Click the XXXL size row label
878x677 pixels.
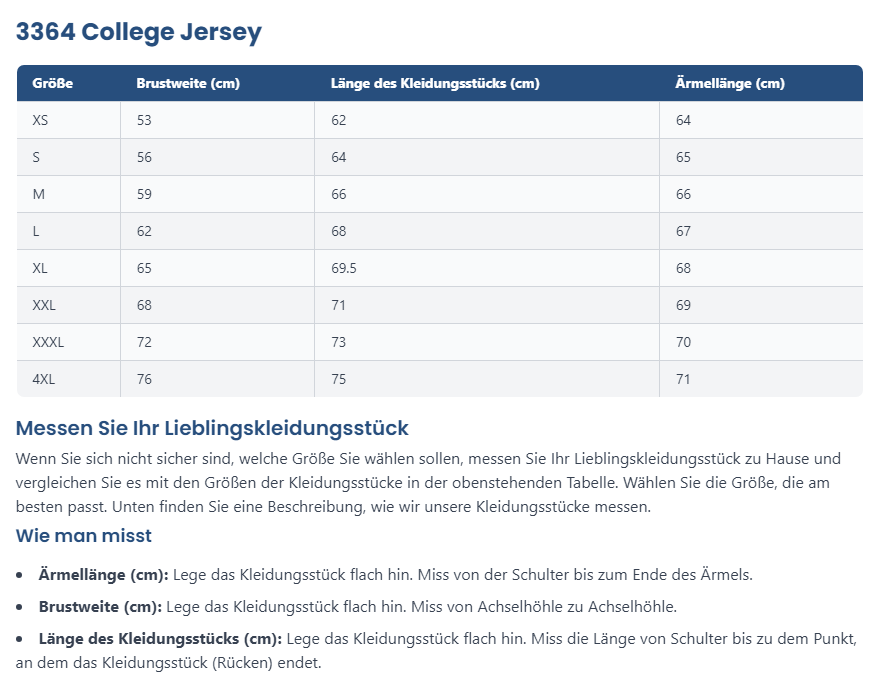pos(48,342)
